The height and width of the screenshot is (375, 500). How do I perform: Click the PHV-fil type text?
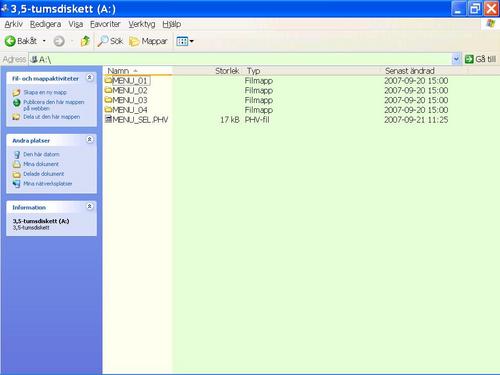[257, 120]
